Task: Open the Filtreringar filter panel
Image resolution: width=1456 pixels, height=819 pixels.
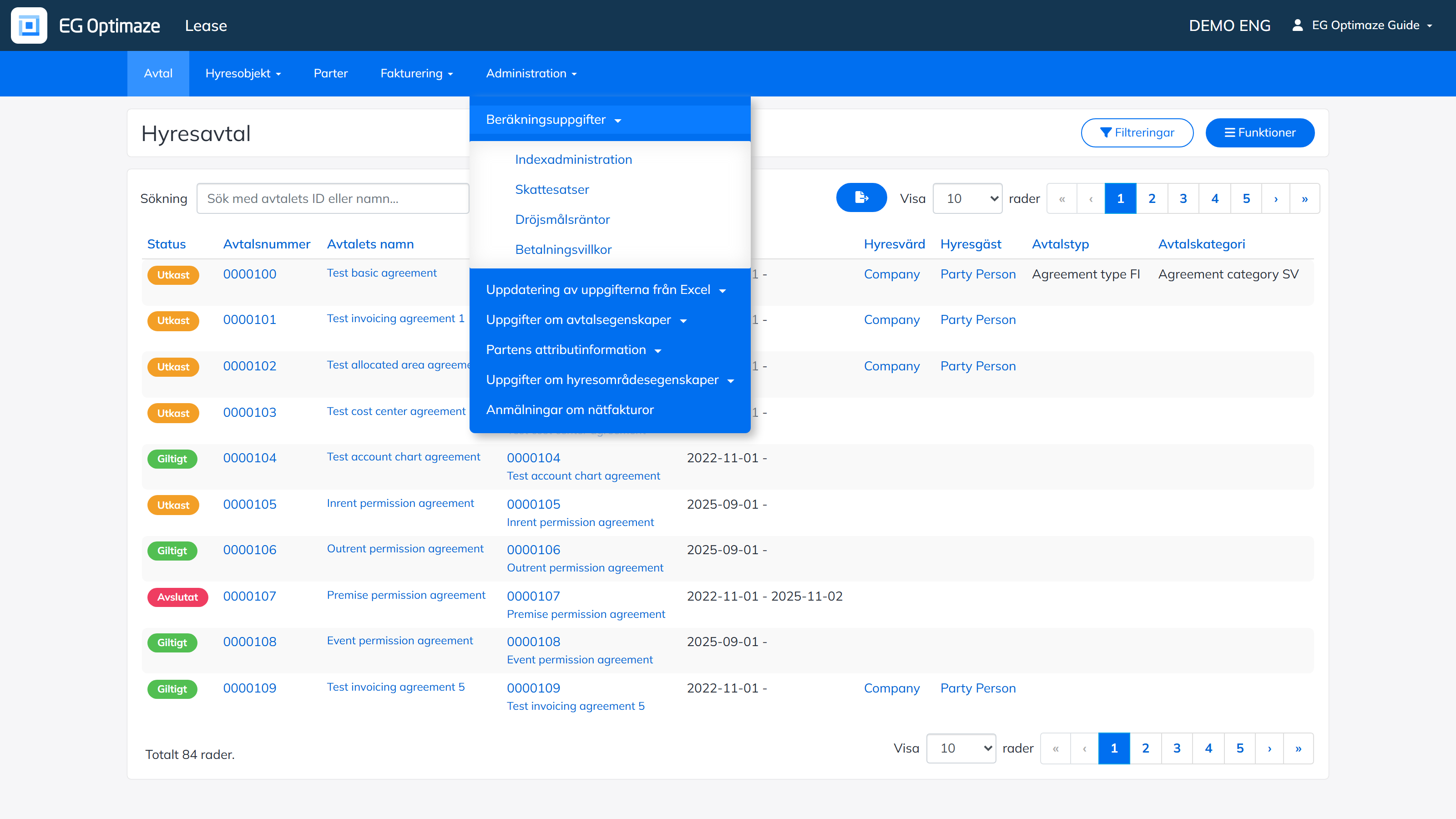Action: (1137, 133)
